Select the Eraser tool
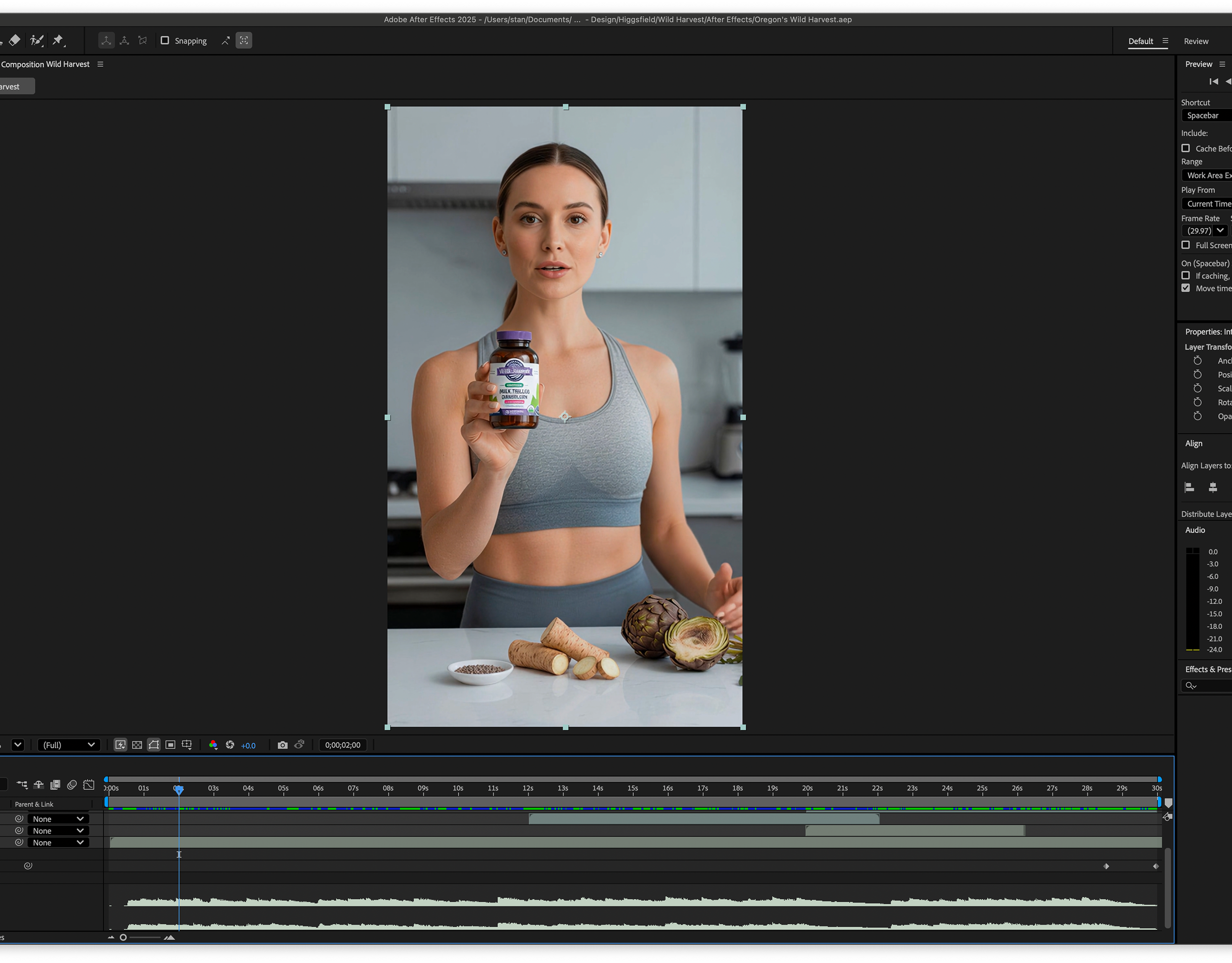This screenshot has width=1232, height=963. (15, 40)
